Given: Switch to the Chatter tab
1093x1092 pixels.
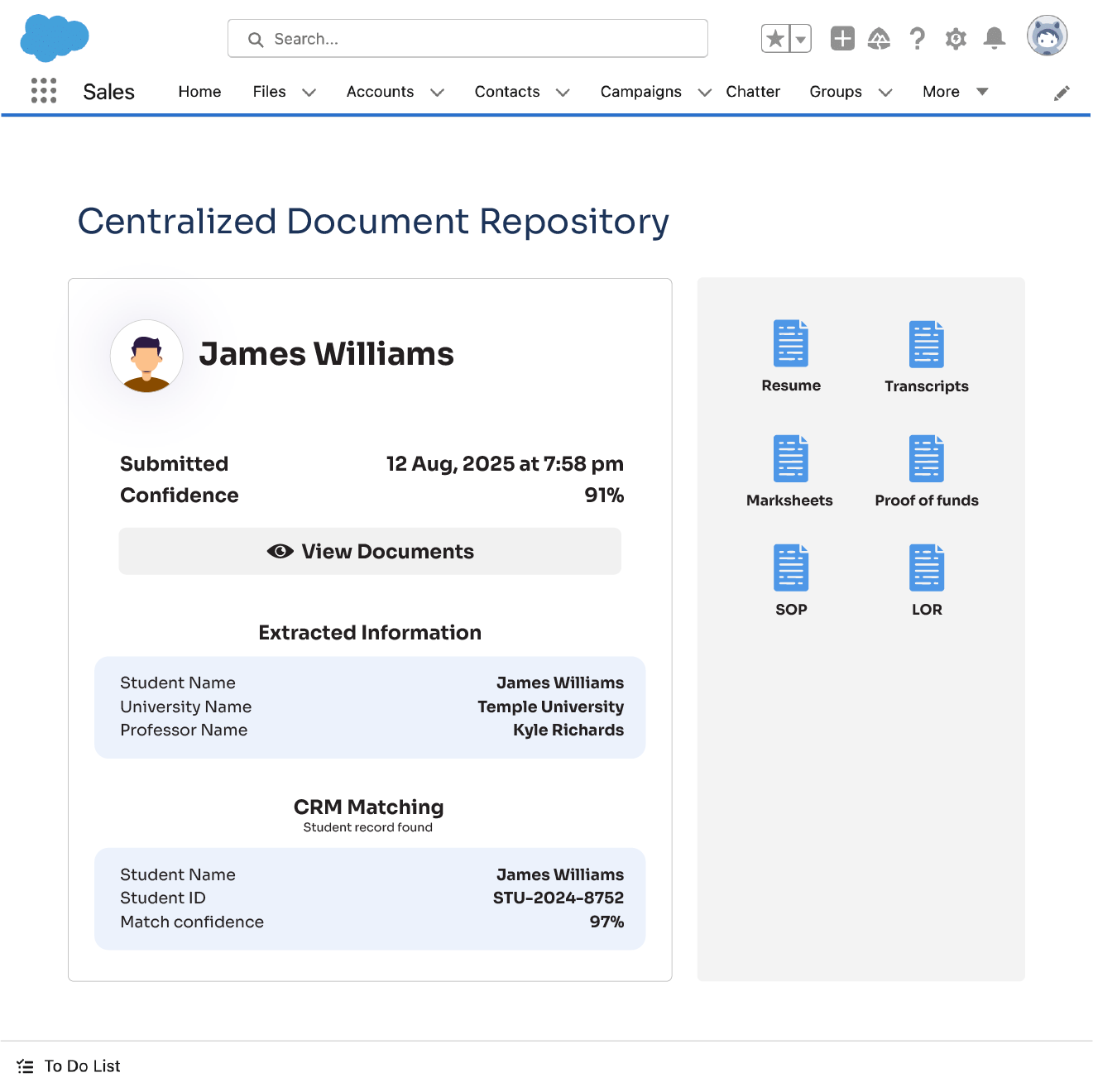Looking at the screenshot, I should (x=752, y=92).
